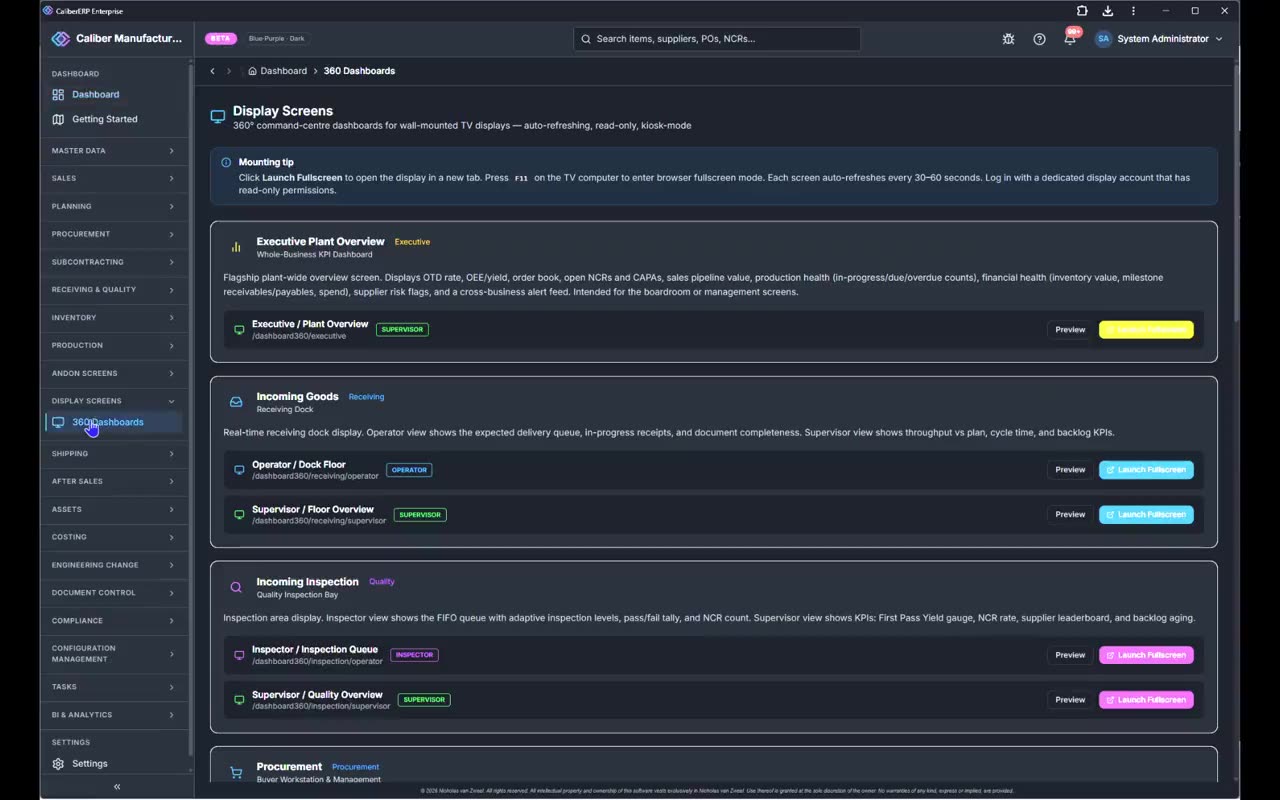Expand the Inventory section
This screenshot has height=800, width=1280.
(114, 318)
